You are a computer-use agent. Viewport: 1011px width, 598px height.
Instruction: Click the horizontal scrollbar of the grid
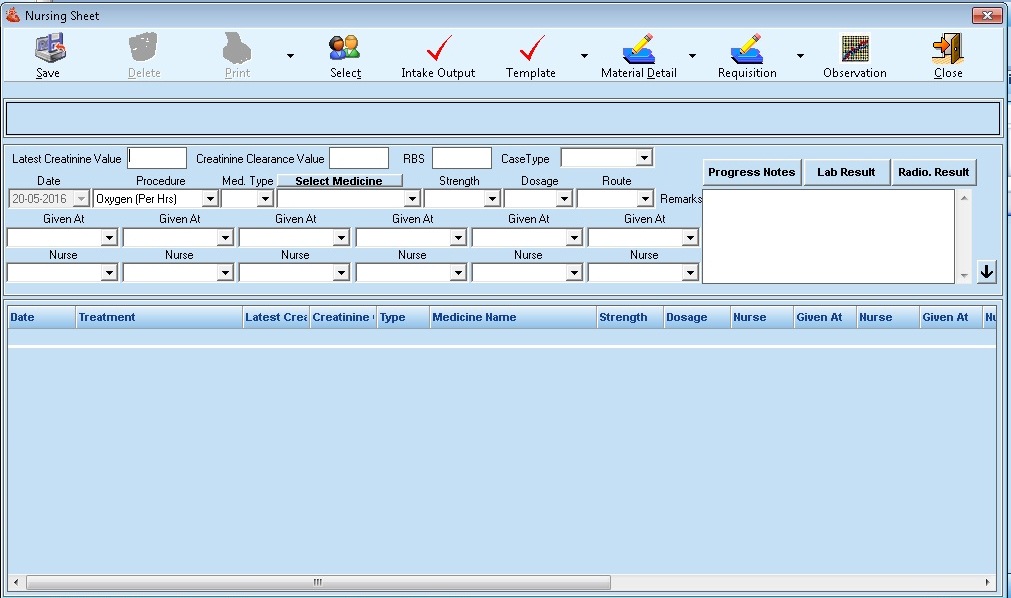(318, 582)
